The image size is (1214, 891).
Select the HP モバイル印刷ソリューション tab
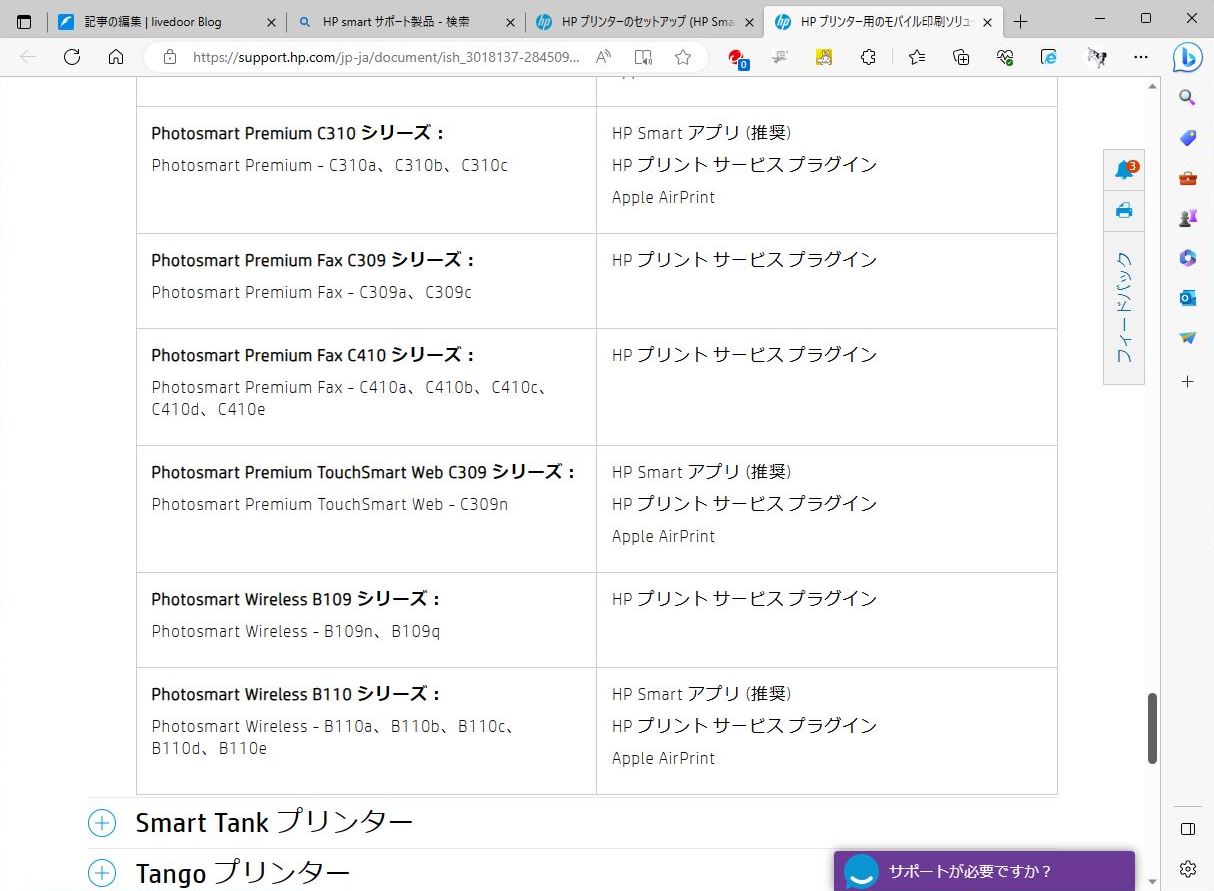coord(885,21)
